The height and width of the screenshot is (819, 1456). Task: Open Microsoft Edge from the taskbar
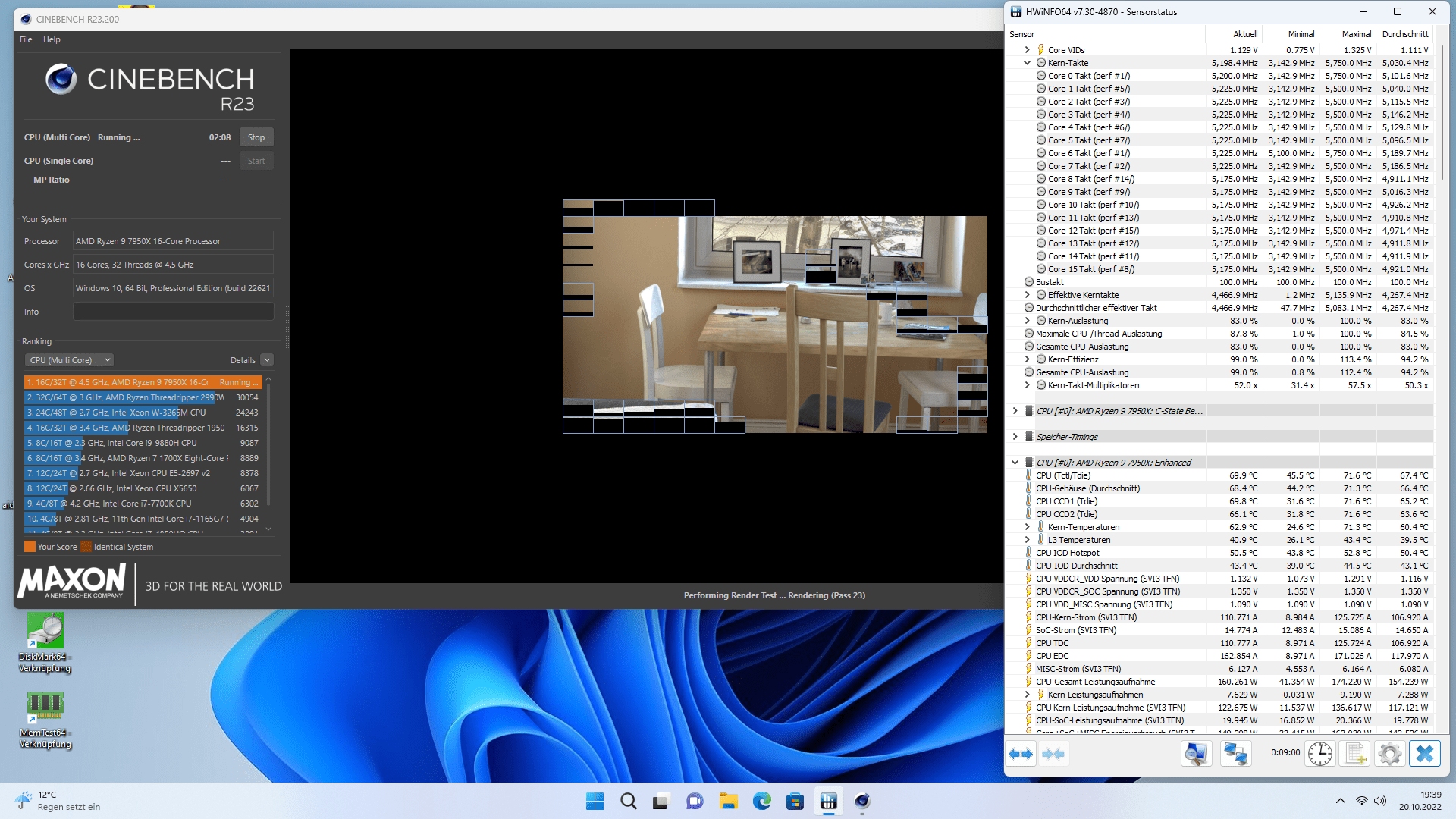[x=761, y=801]
